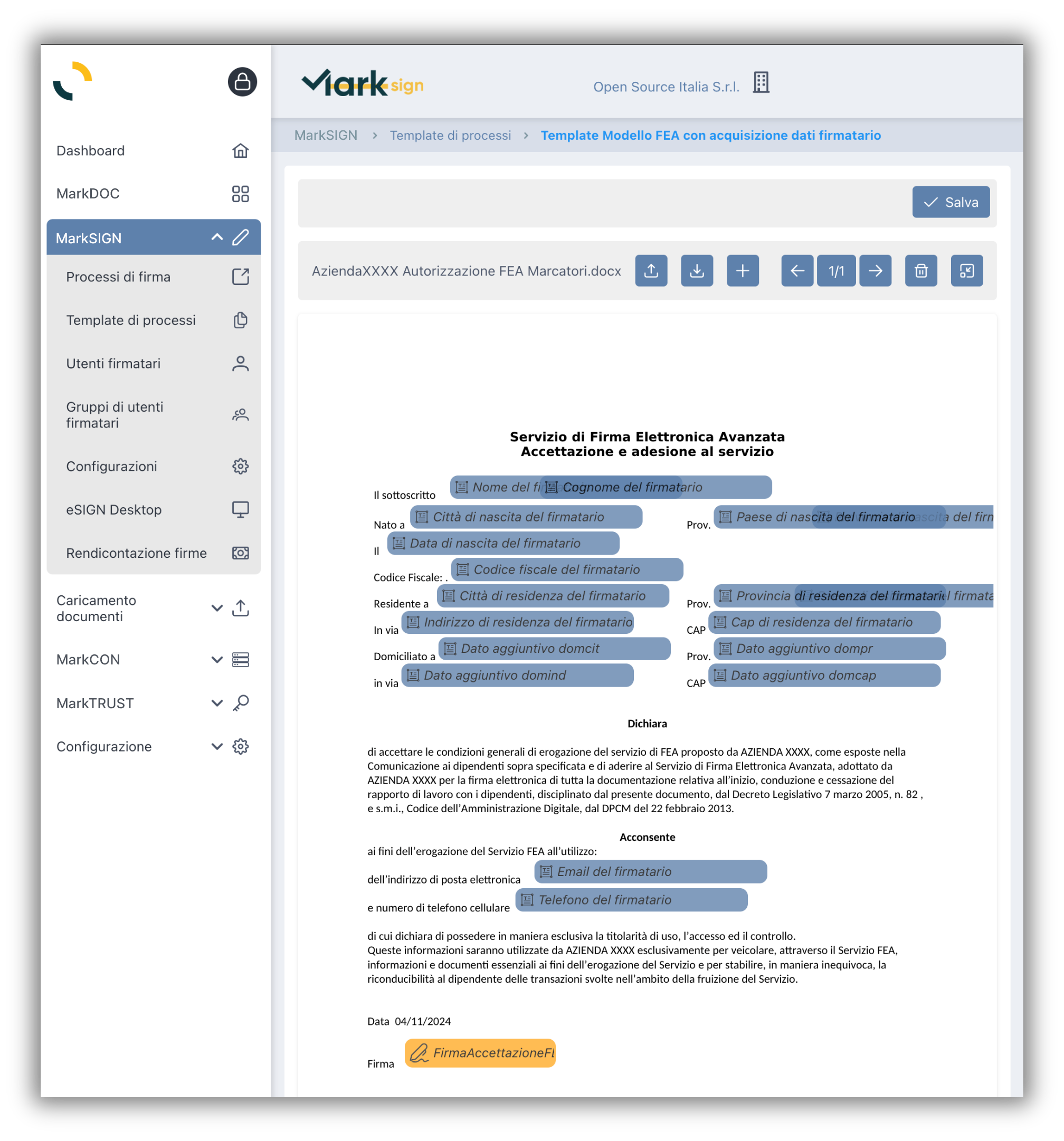This screenshot has width=1064, height=1141.
Task: Open Template di processi sidebar item
Action: (x=154, y=320)
